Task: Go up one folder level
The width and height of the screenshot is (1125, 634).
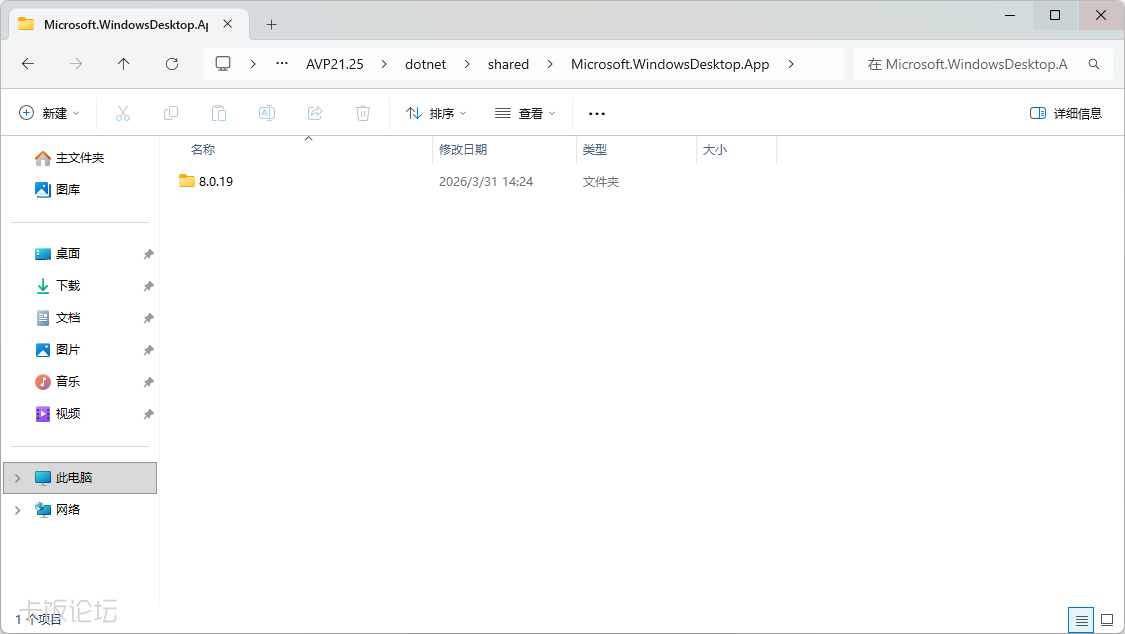Action: coord(123,64)
